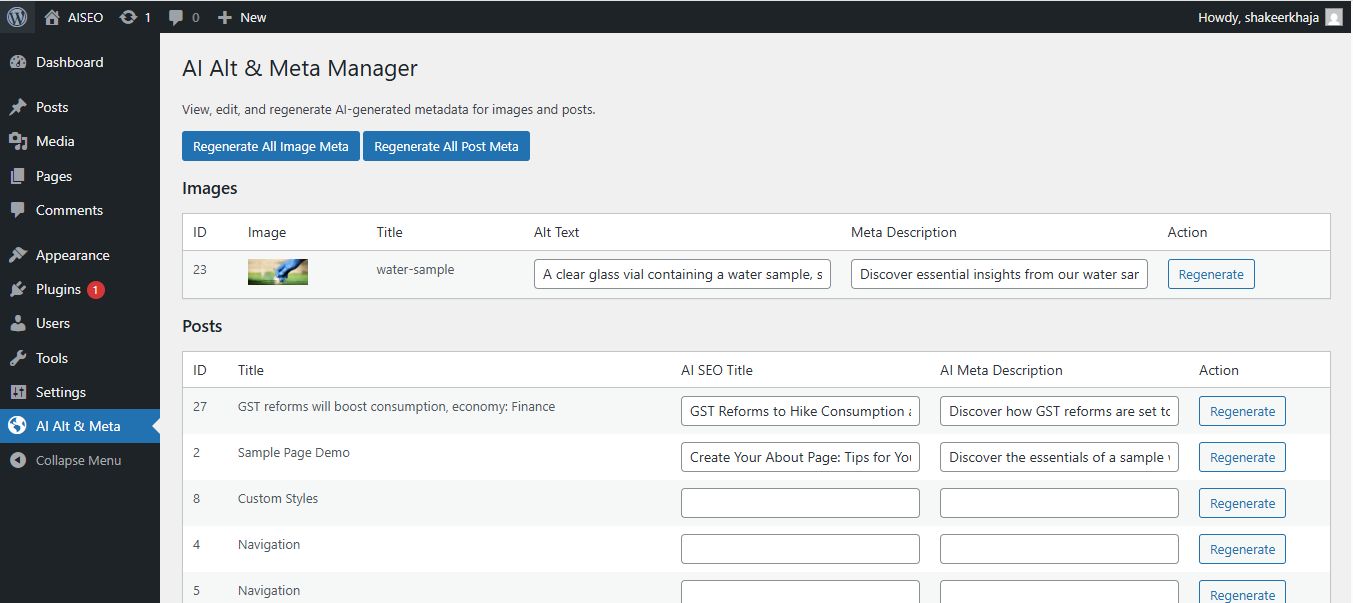Regenerate meta for GST reforms post
Screen dimensions: 1353x603
[1242, 411]
